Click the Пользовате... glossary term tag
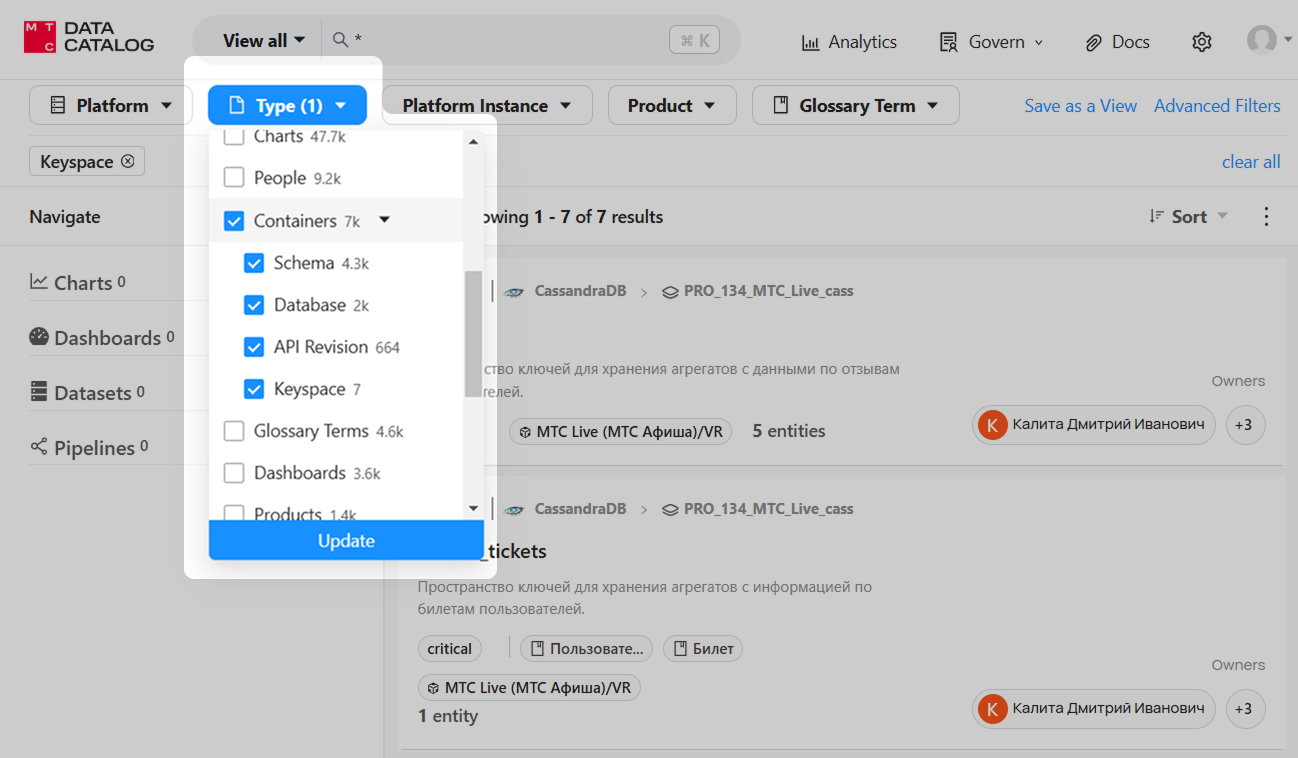Screen dimensions: 1298x758 click(x=586, y=649)
